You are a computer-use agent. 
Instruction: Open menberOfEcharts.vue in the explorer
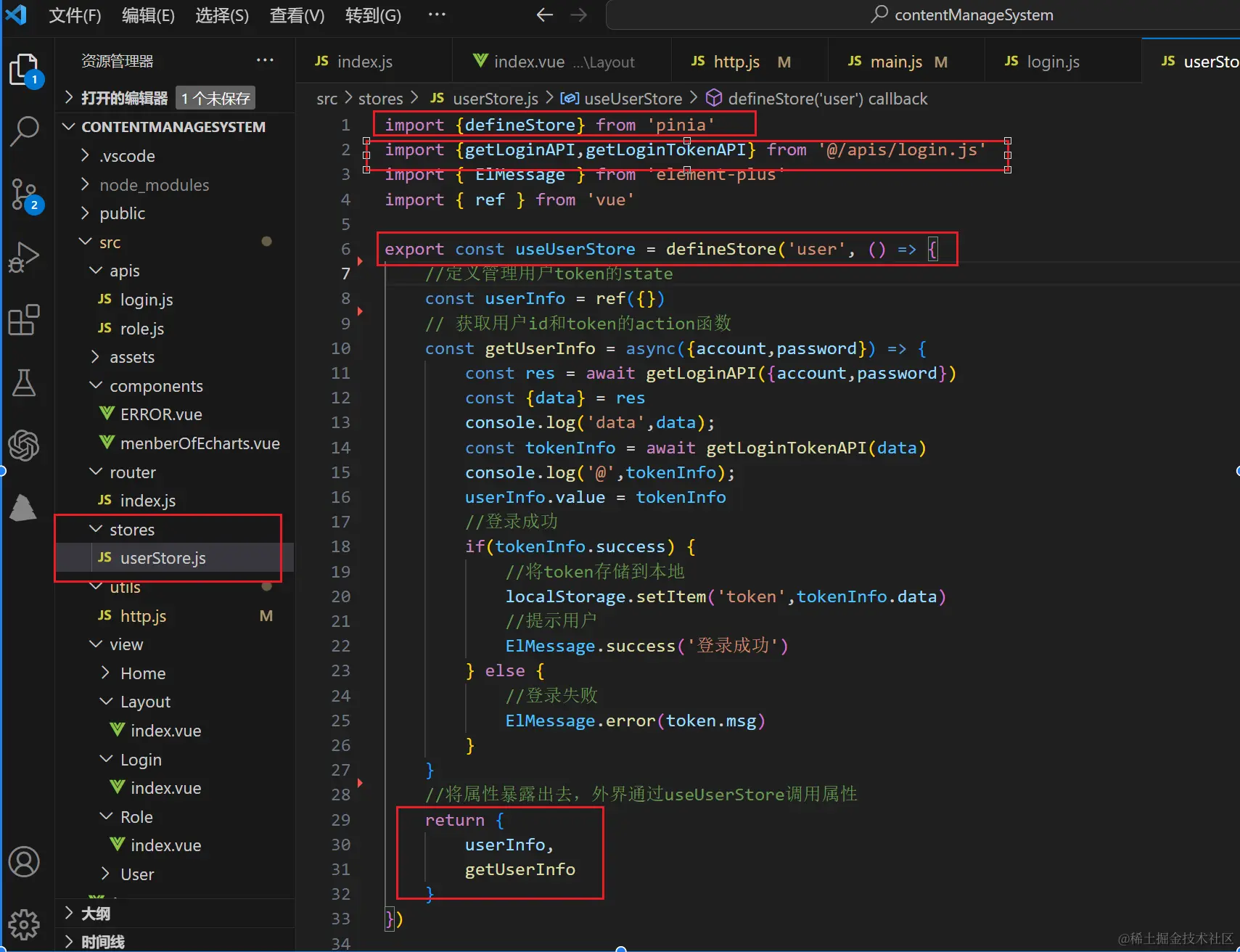click(x=175, y=443)
